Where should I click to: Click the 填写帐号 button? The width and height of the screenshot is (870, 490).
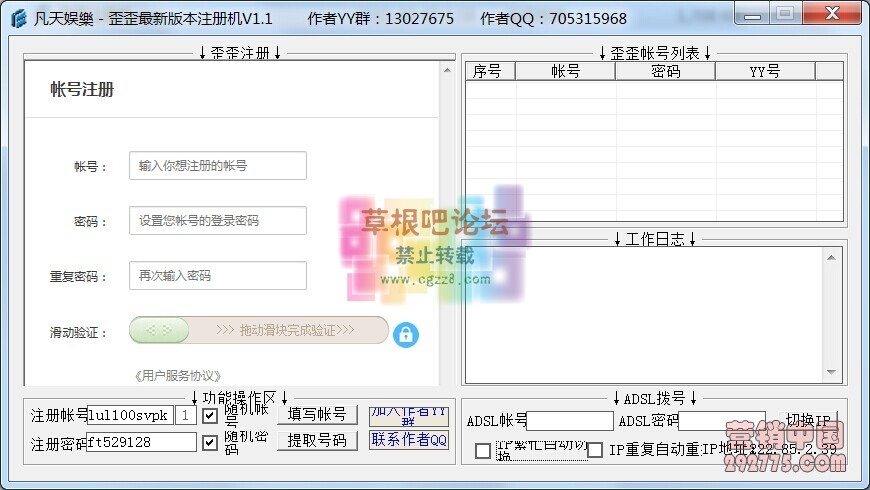pyautogui.click(x=317, y=415)
